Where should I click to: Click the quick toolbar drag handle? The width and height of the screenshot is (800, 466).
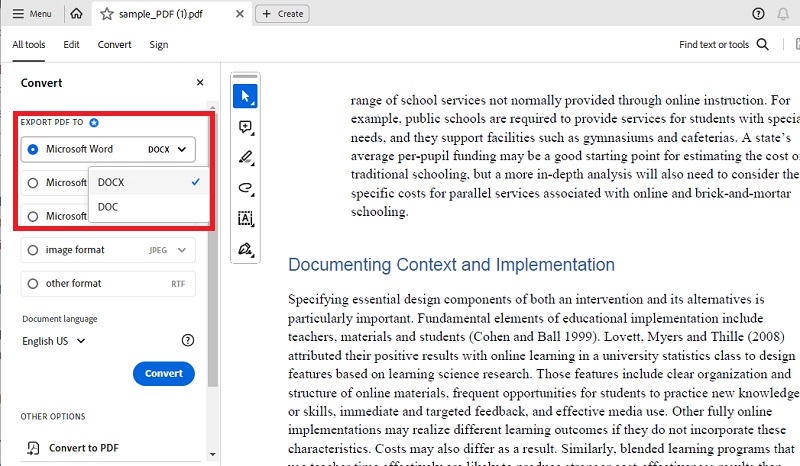[x=245, y=76]
